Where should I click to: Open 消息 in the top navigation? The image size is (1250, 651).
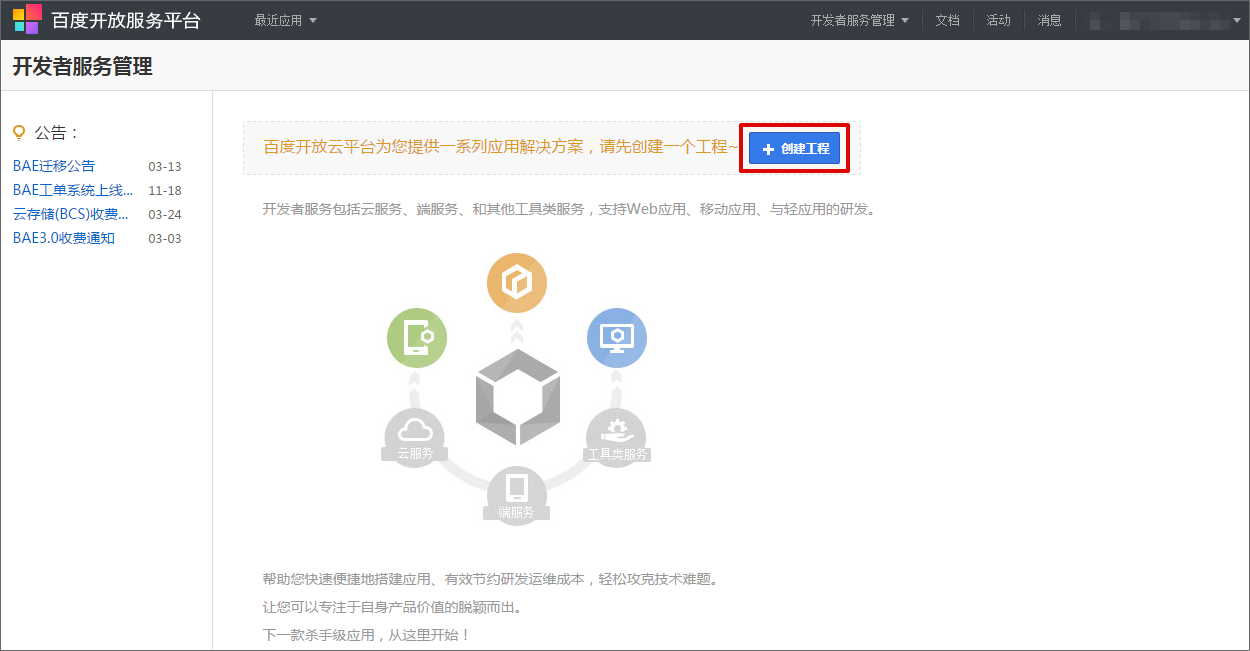pos(1049,20)
